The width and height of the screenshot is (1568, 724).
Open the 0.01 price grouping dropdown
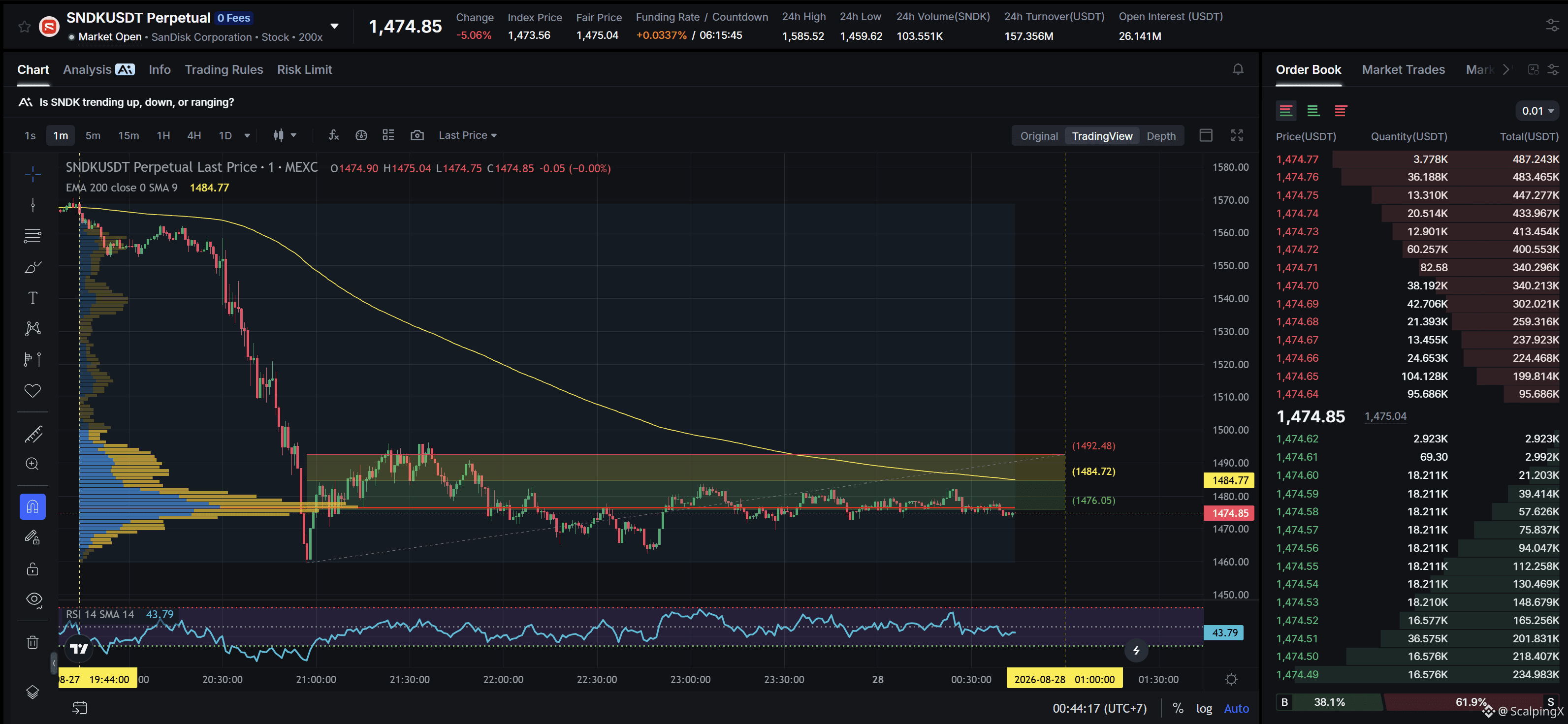pyautogui.click(x=1537, y=111)
